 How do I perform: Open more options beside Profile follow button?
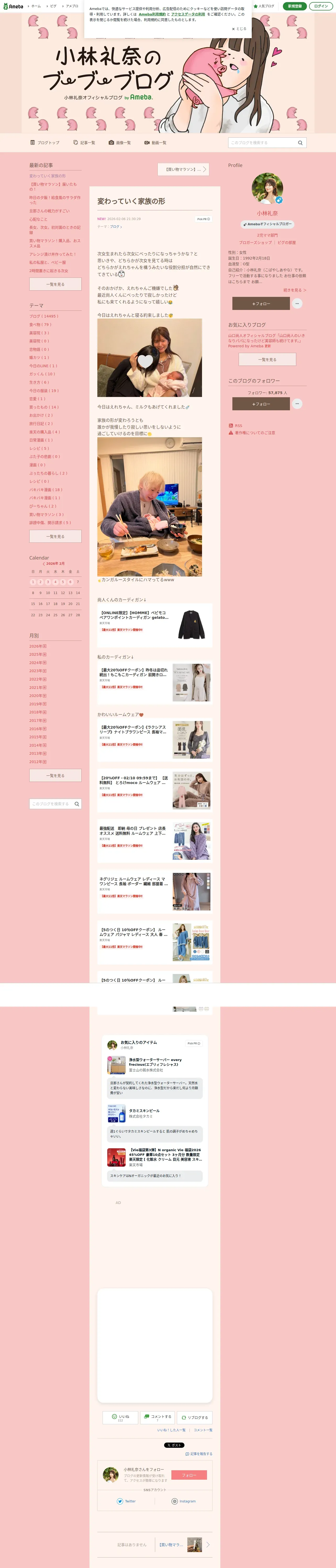point(297,303)
